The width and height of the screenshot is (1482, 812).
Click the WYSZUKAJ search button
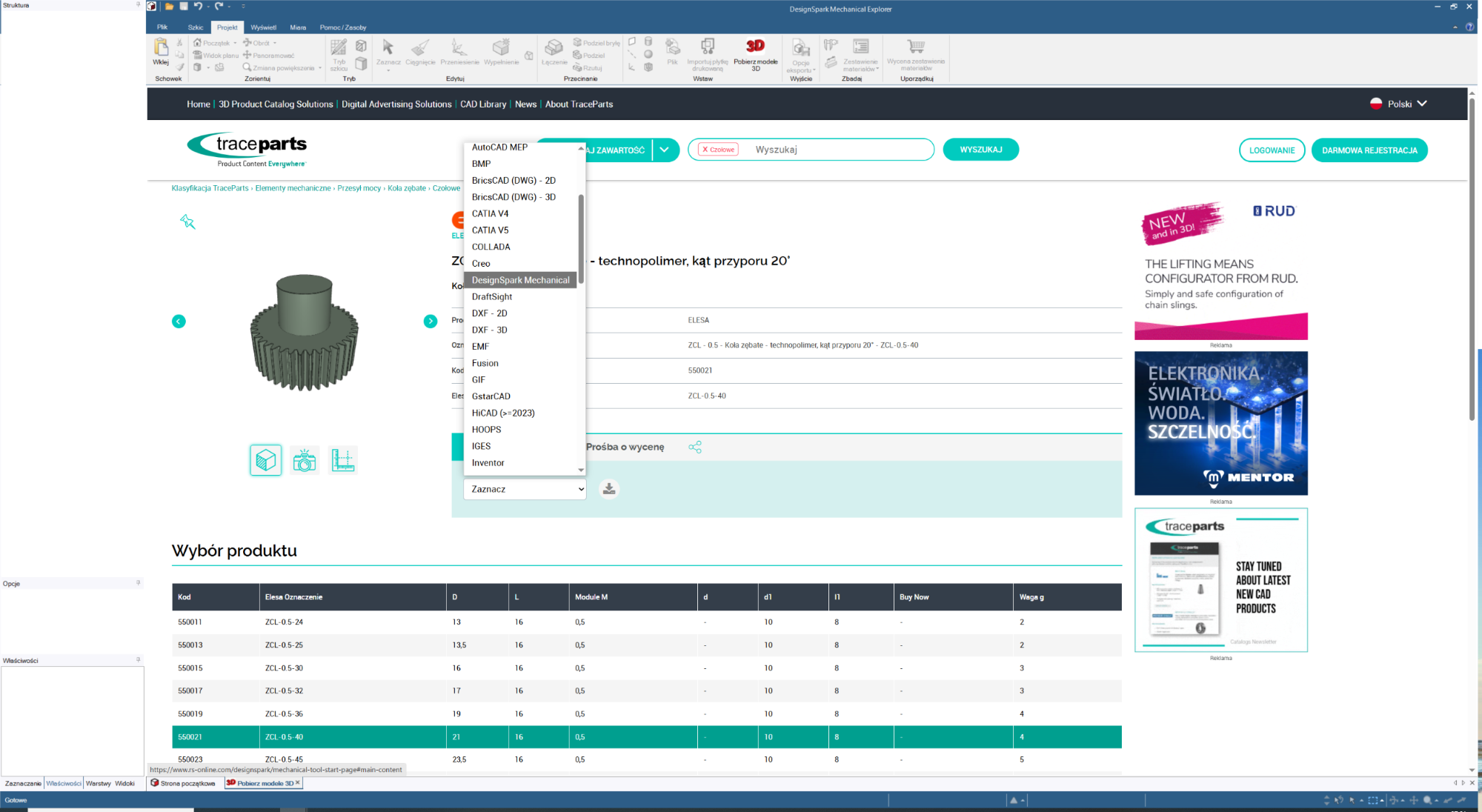coord(980,150)
